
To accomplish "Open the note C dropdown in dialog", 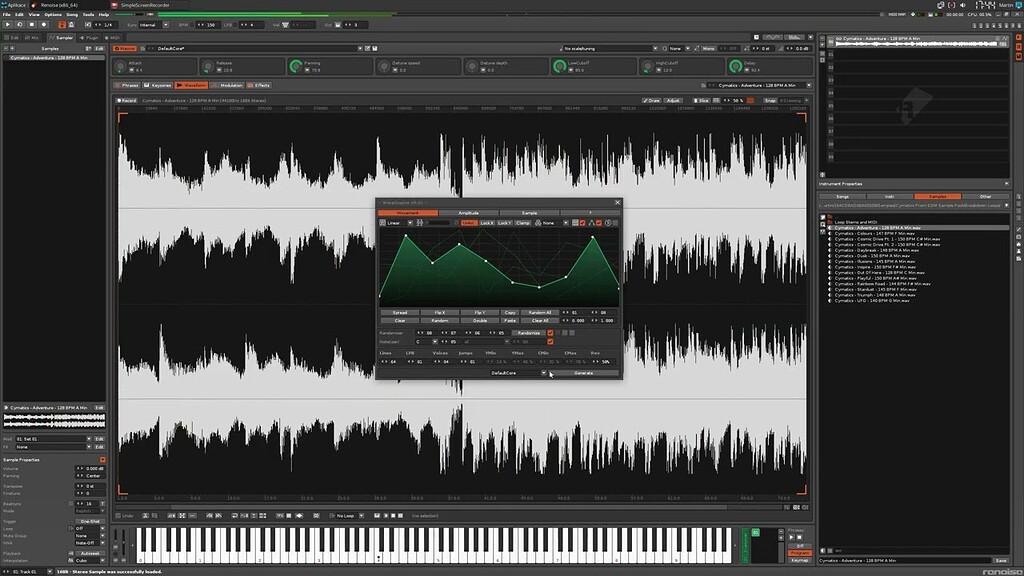I will [426, 342].
